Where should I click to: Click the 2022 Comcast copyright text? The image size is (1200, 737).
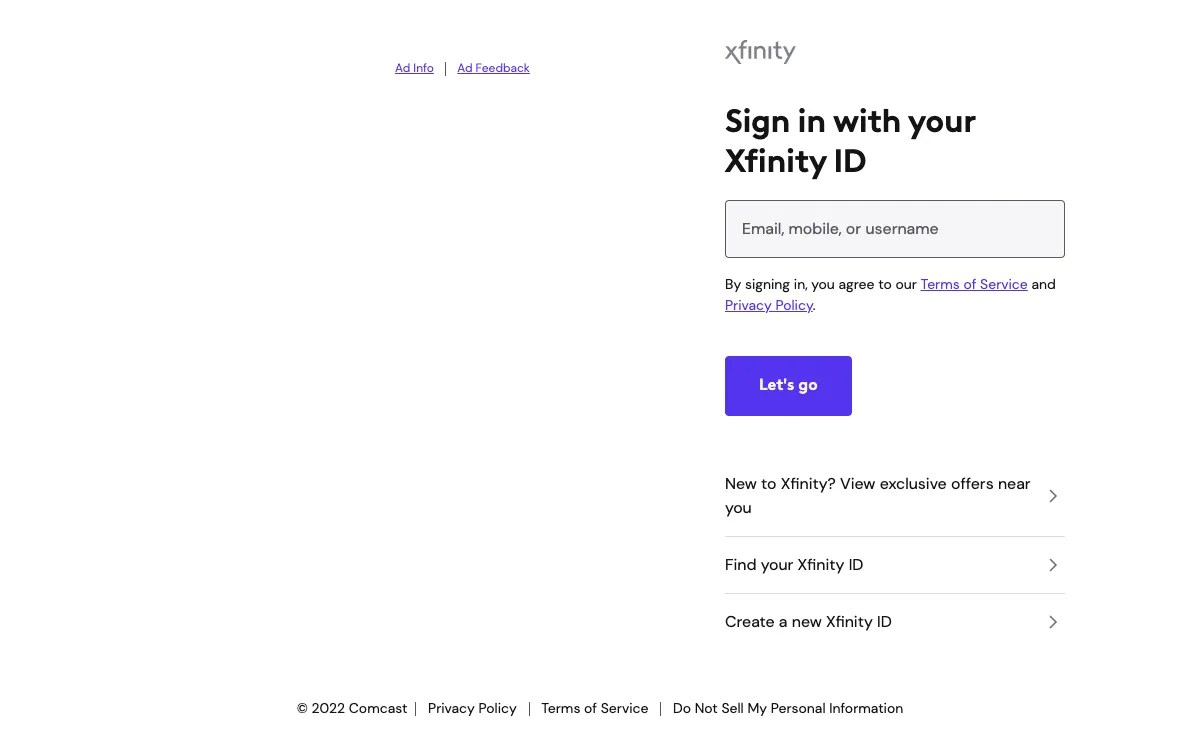tap(352, 708)
